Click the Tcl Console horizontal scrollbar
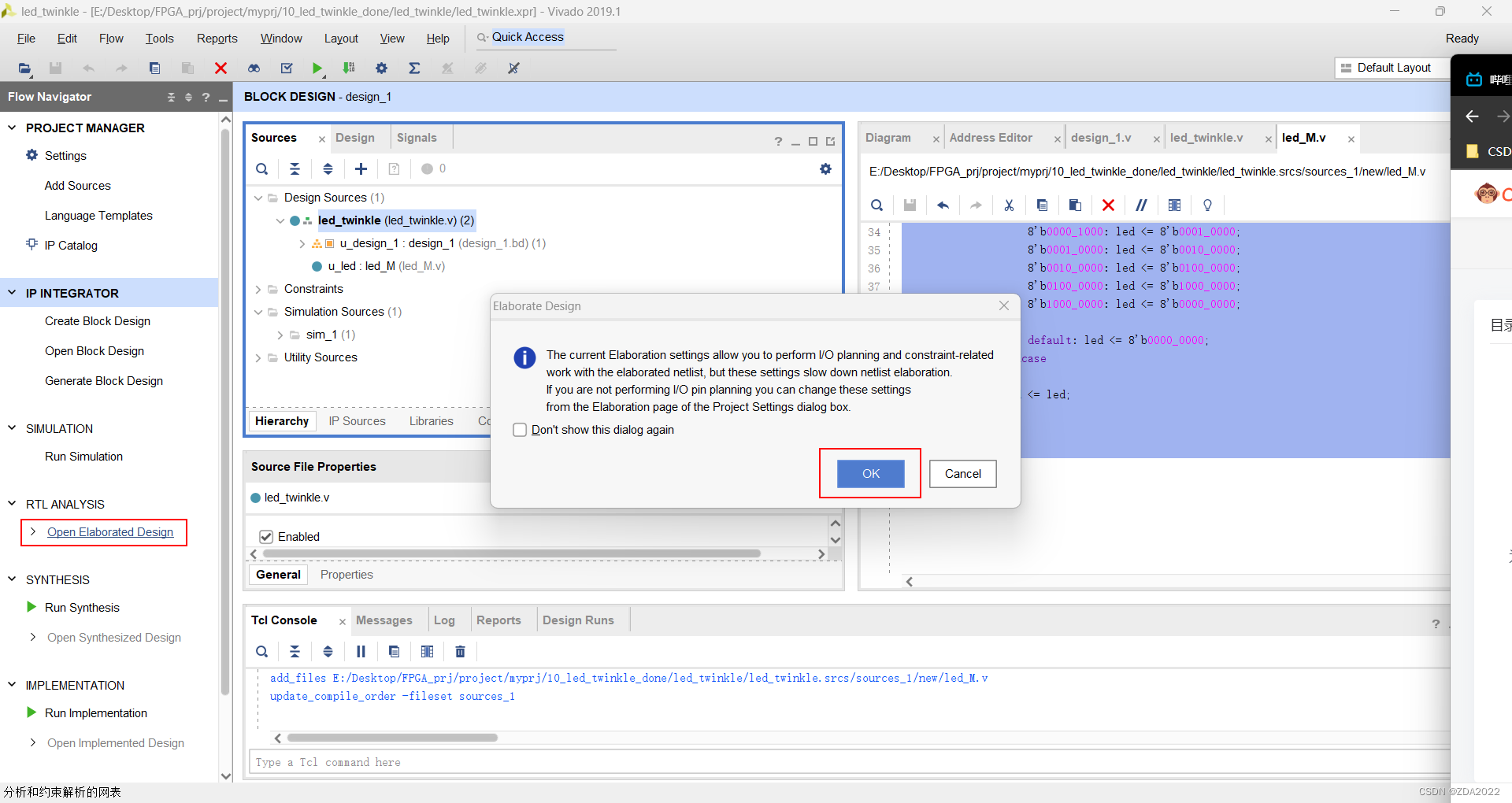This screenshot has height=803, width=1512. pos(392,738)
